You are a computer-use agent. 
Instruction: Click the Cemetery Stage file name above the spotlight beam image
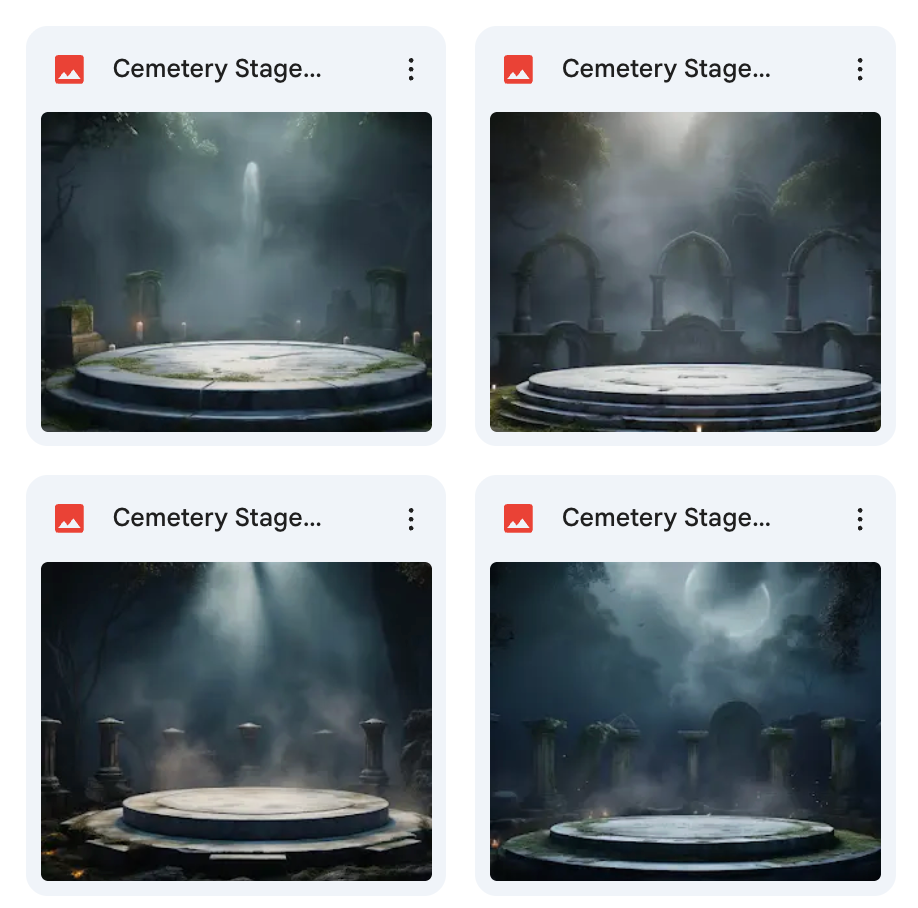click(217, 518)
